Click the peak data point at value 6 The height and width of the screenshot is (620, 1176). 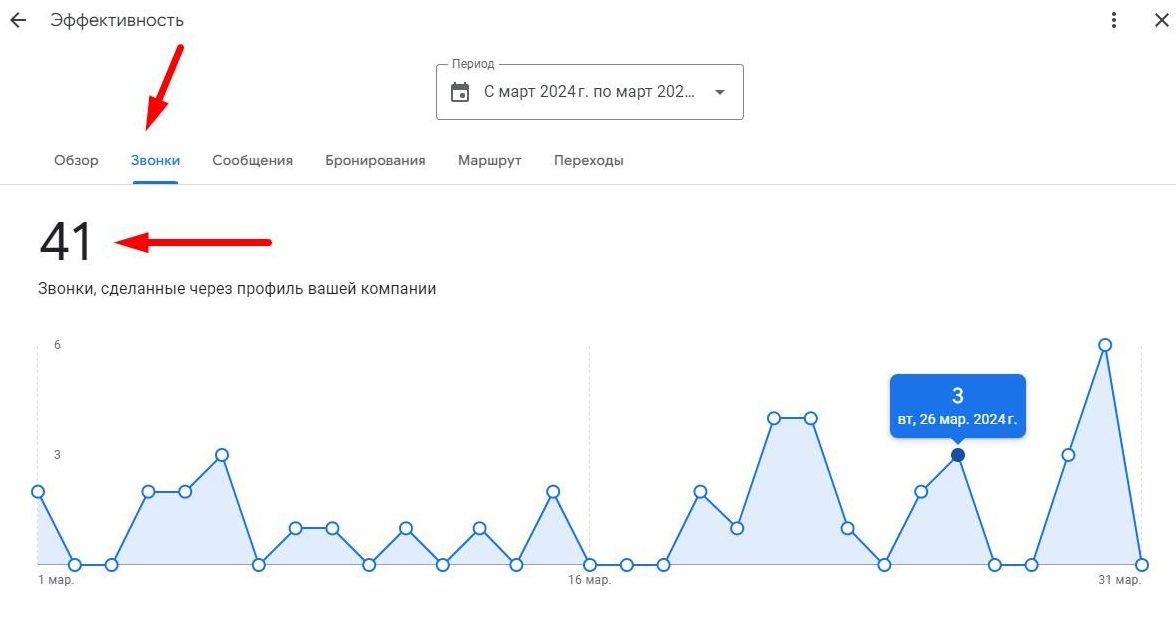[1105, 345]
